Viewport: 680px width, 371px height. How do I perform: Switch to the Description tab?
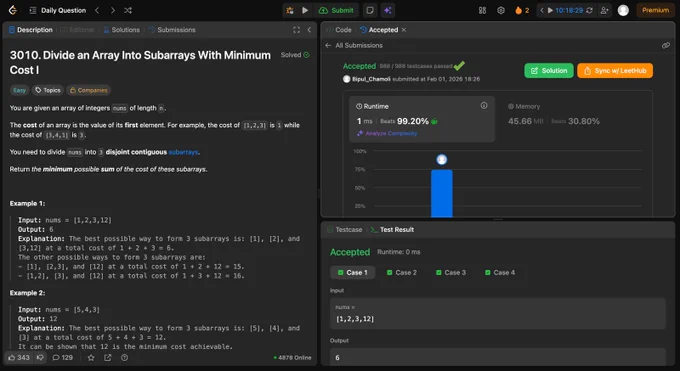click(x=30, y=30)
